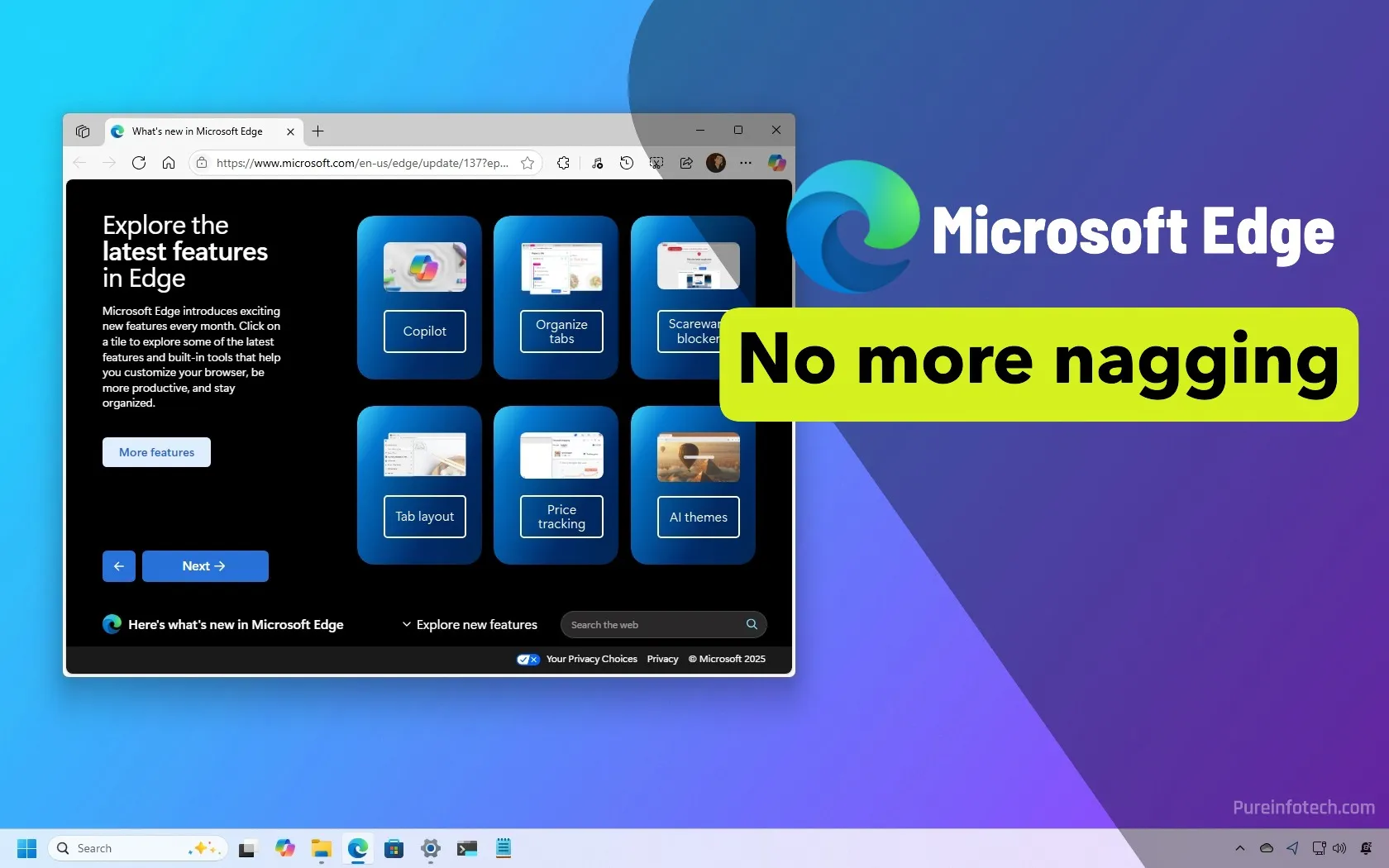Open the Privacy link in footer

tap(662, 659)
